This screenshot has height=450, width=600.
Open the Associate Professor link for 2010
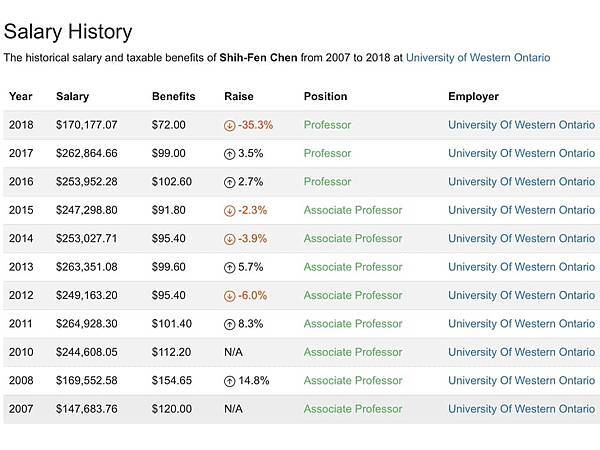(x=352, y=352)
